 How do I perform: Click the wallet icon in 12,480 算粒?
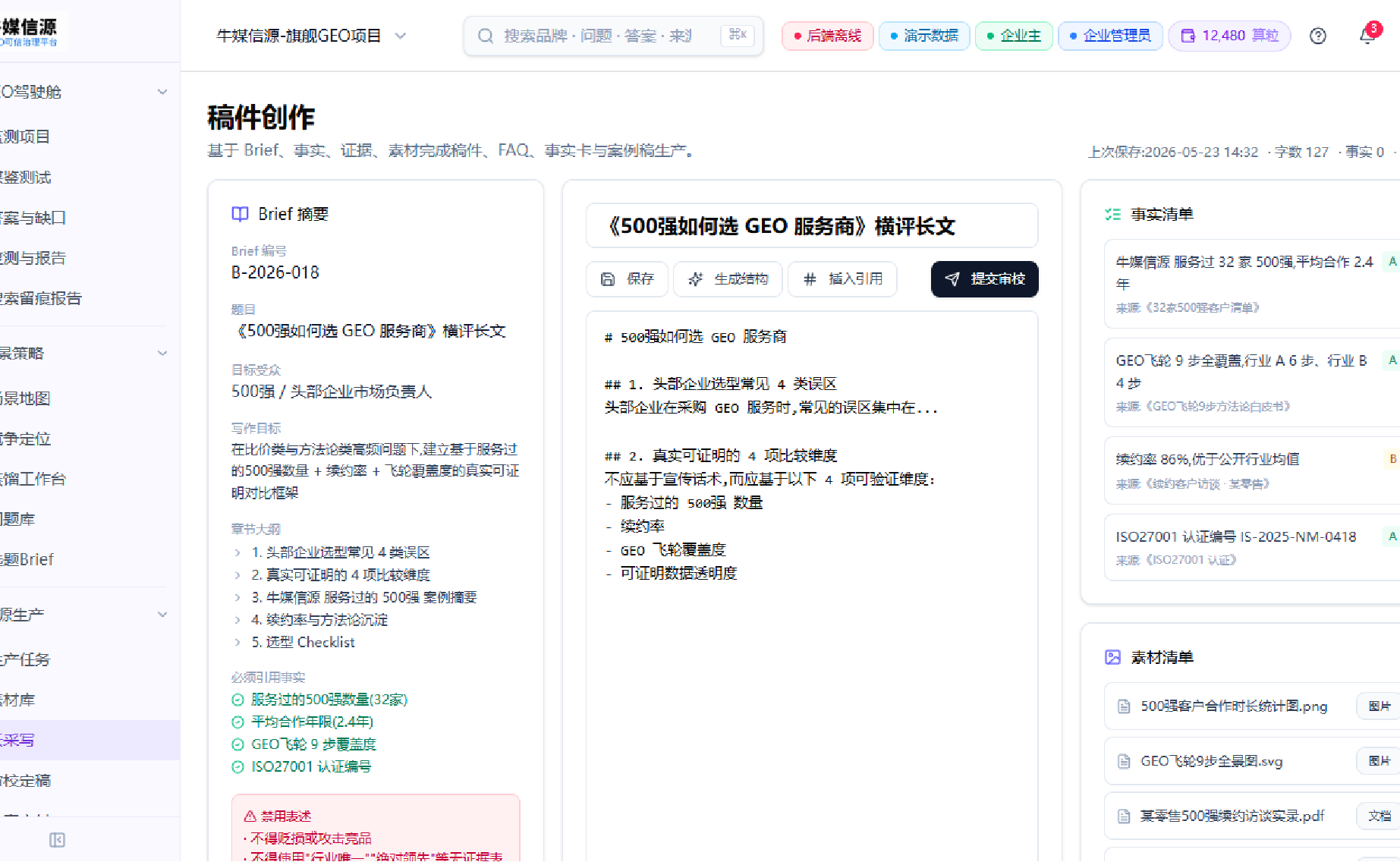click(1188, 36)
